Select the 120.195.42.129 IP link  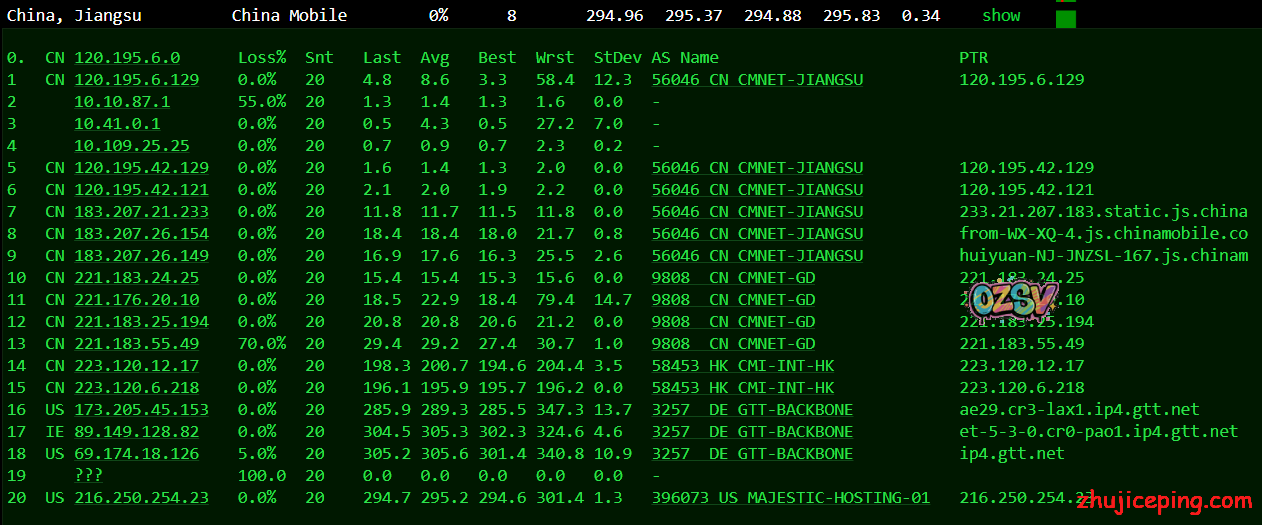click(x=141, y=168)
